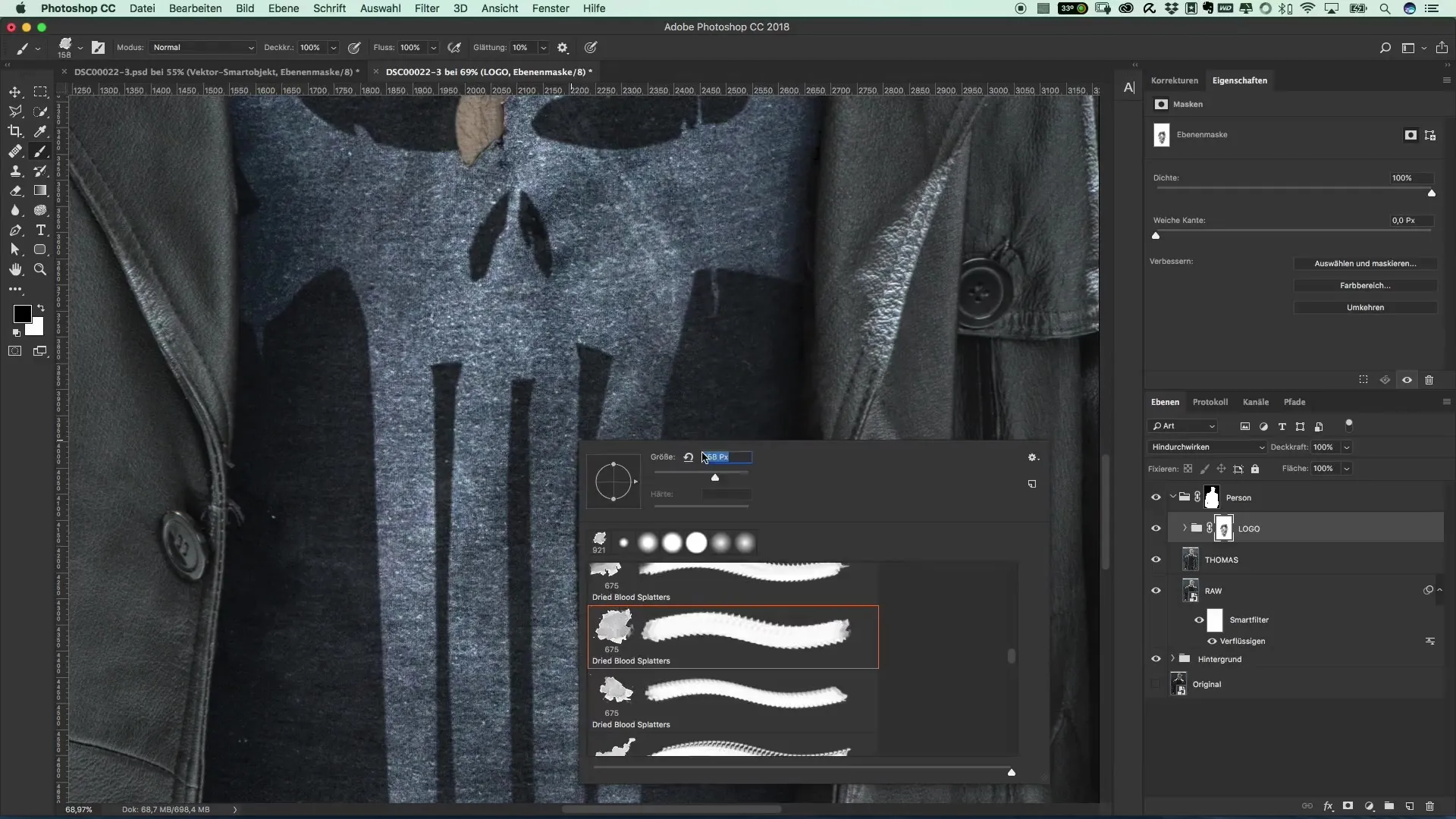1456x819 pixels.
Task: Open the Fluss flow dropdown arrow
Action: tap(433, 47)
